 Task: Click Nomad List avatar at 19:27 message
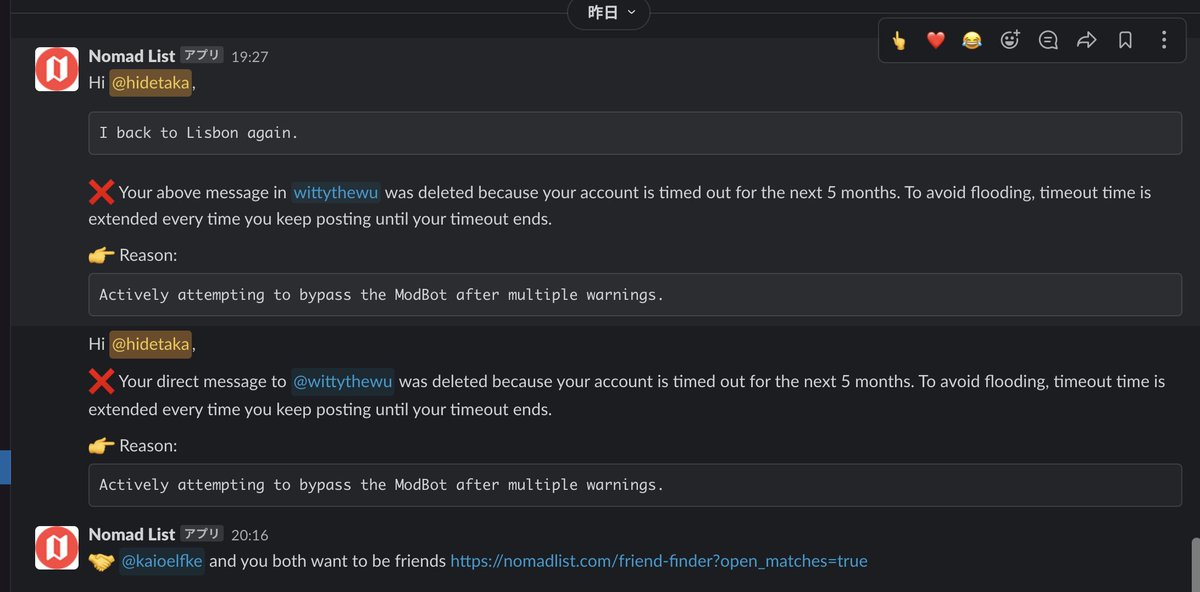point(57,69)
